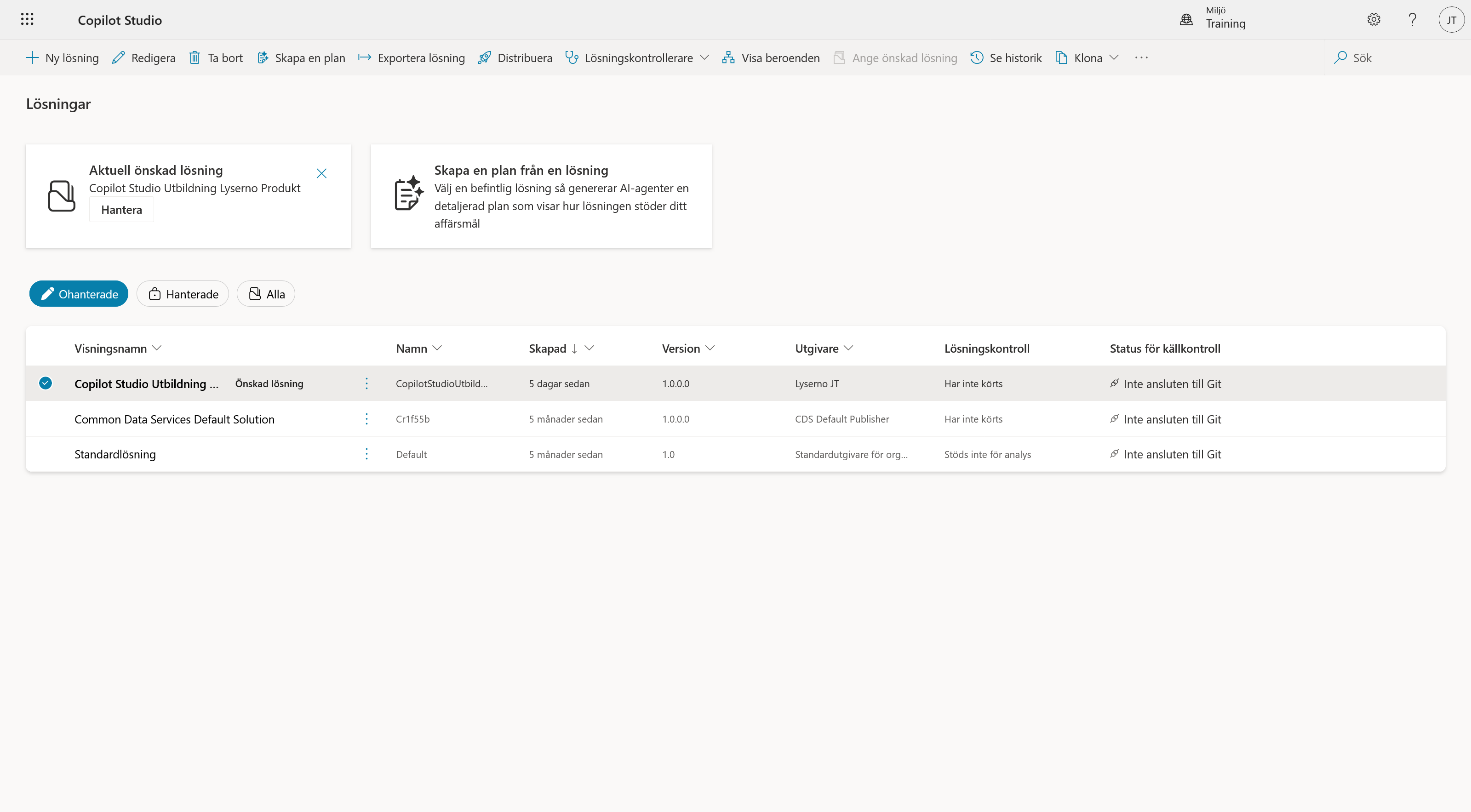The image size is (1471, 812).
Task: Close the Aktuell önskad lösning card
Action: tap(321, 173)
